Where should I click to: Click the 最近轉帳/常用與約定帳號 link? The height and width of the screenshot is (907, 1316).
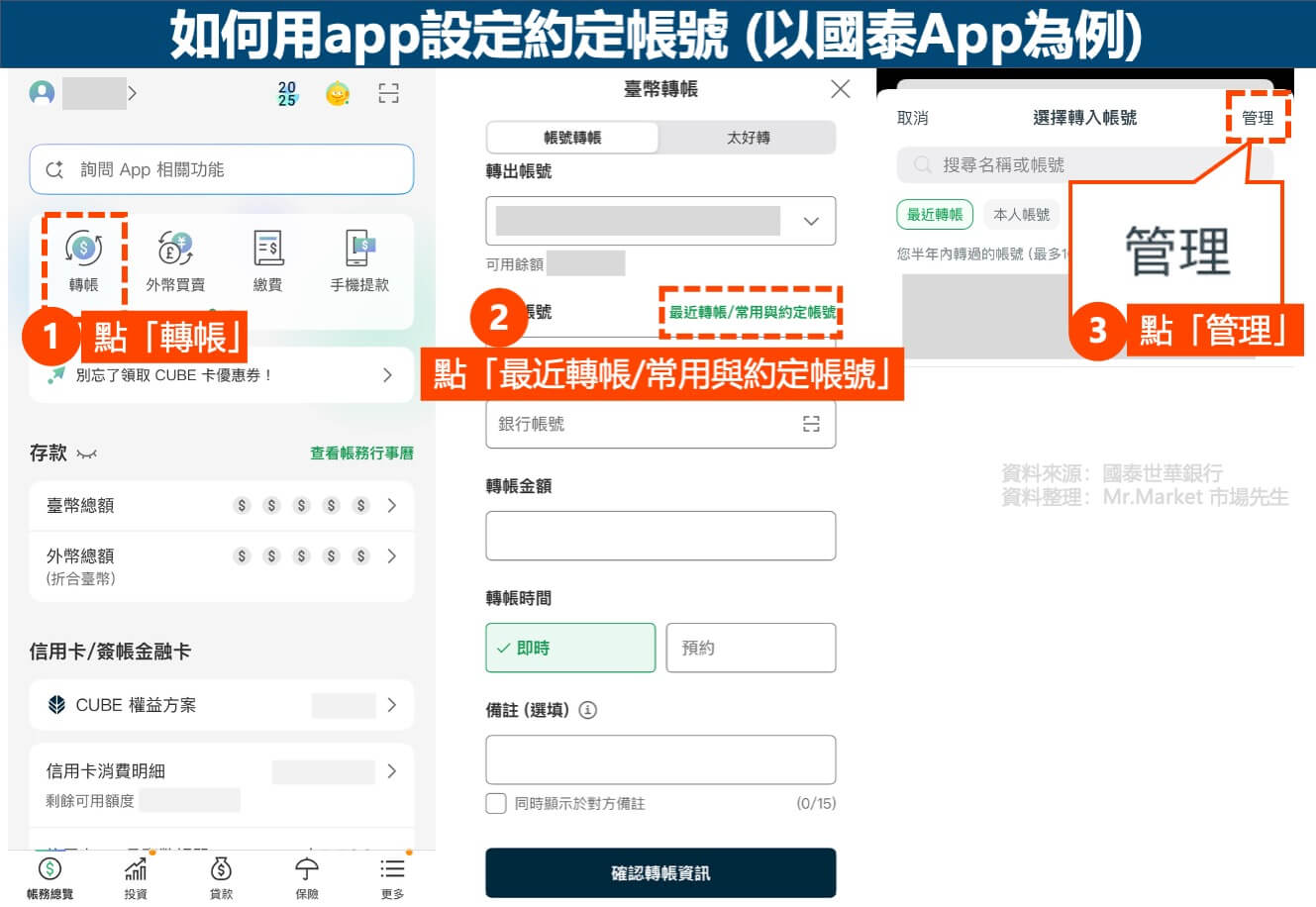[751, 312]
